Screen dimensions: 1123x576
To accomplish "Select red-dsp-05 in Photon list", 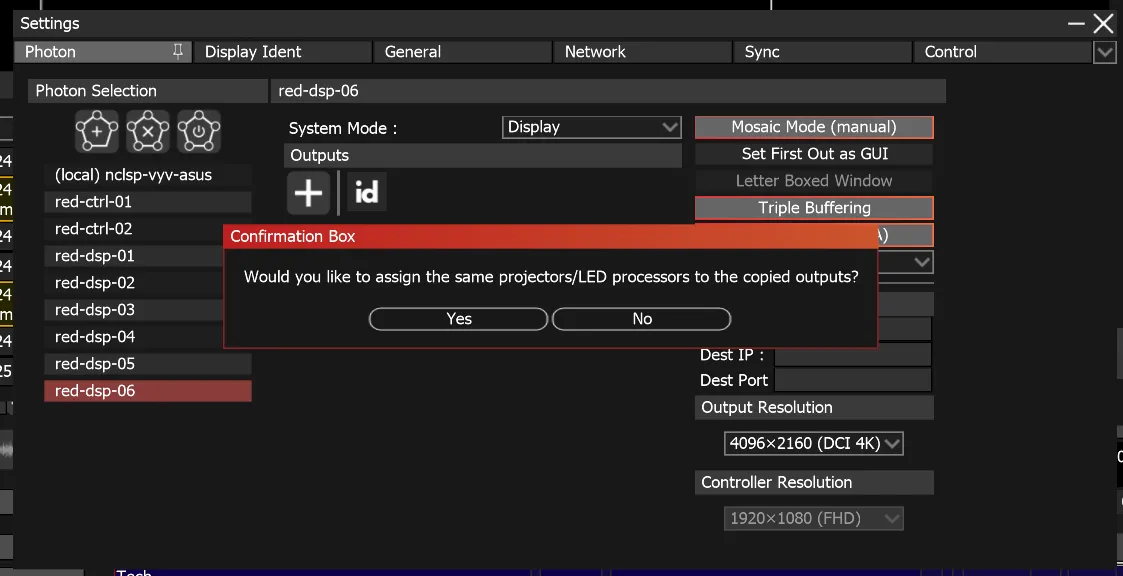I will pyautogui.click(x=148, y=364).
